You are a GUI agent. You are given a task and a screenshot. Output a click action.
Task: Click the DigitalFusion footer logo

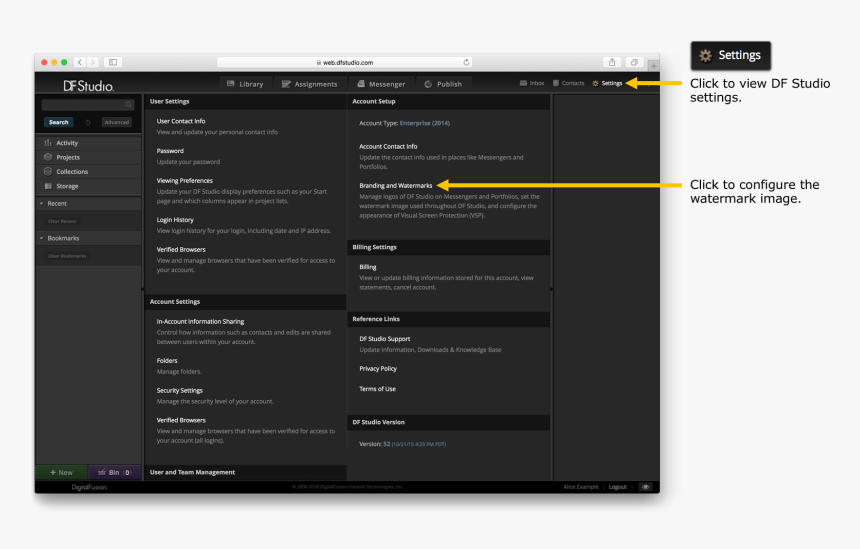89,487
